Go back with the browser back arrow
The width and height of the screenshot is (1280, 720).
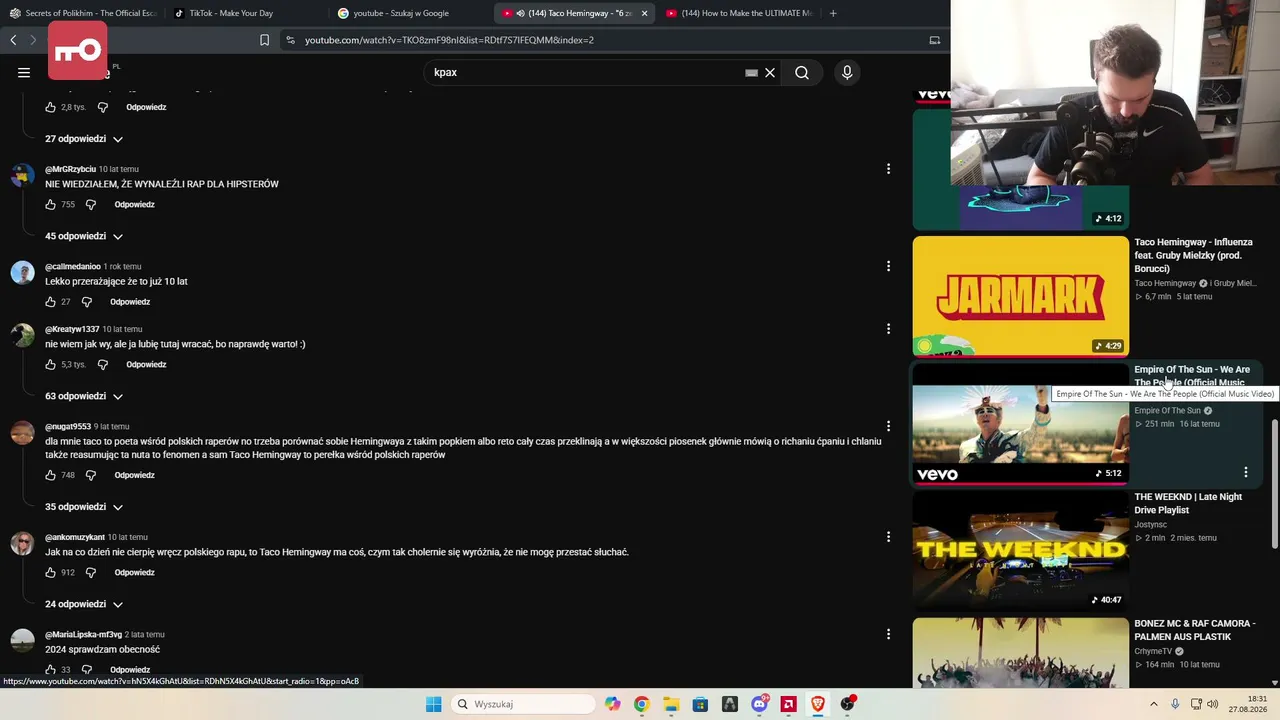coord(13,40)
